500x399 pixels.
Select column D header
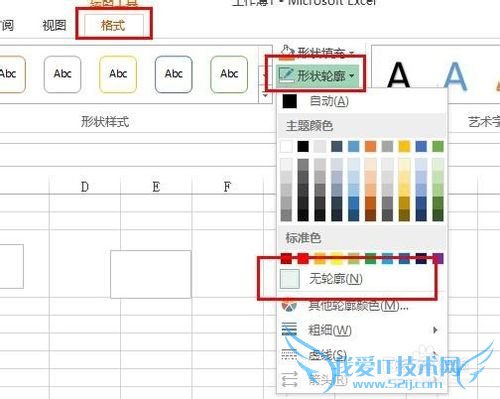pyautogui.click(x=85, y=187)
